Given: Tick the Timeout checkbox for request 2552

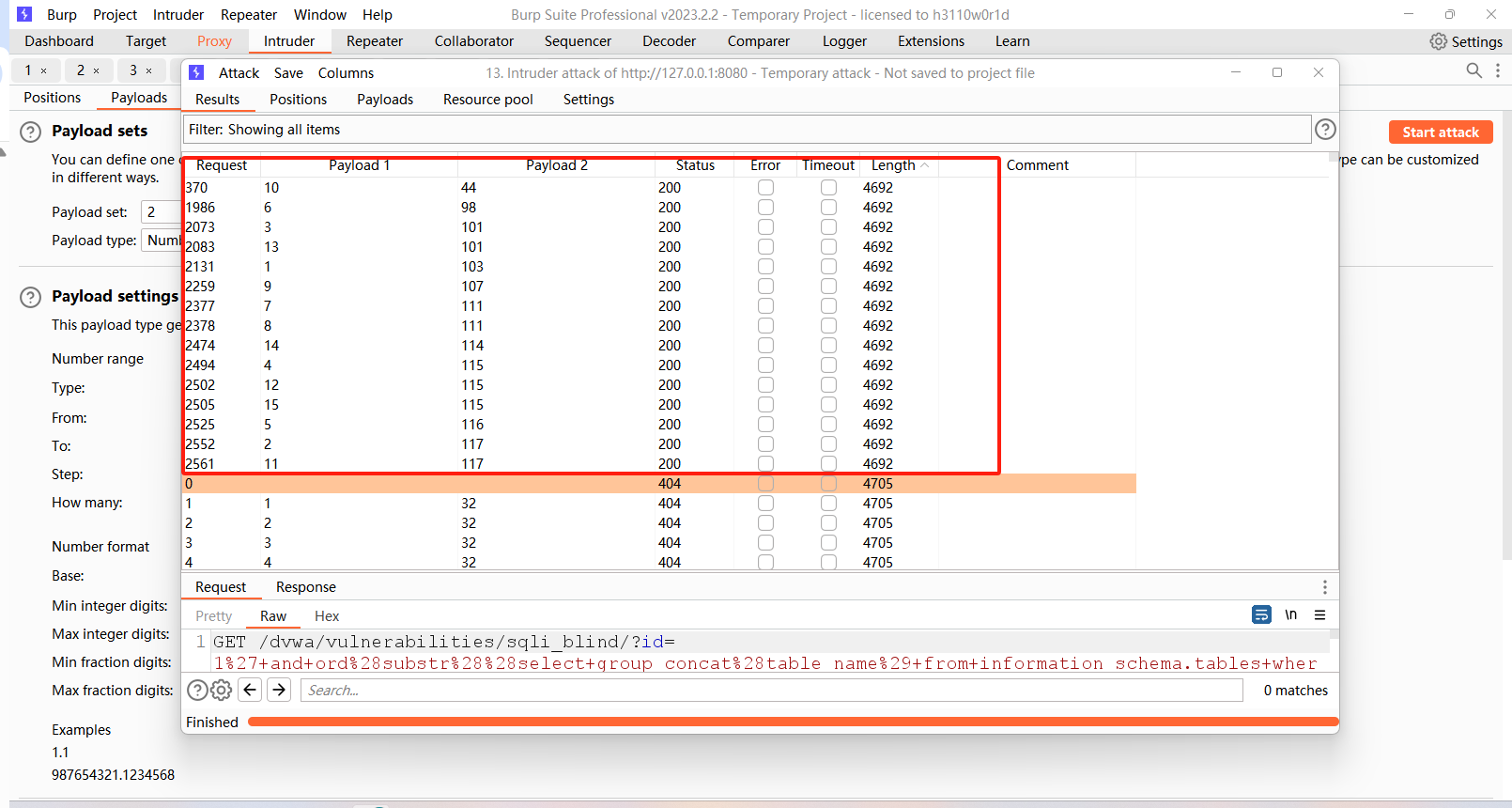Looking at the screenshot, I should tap(828, 444).
